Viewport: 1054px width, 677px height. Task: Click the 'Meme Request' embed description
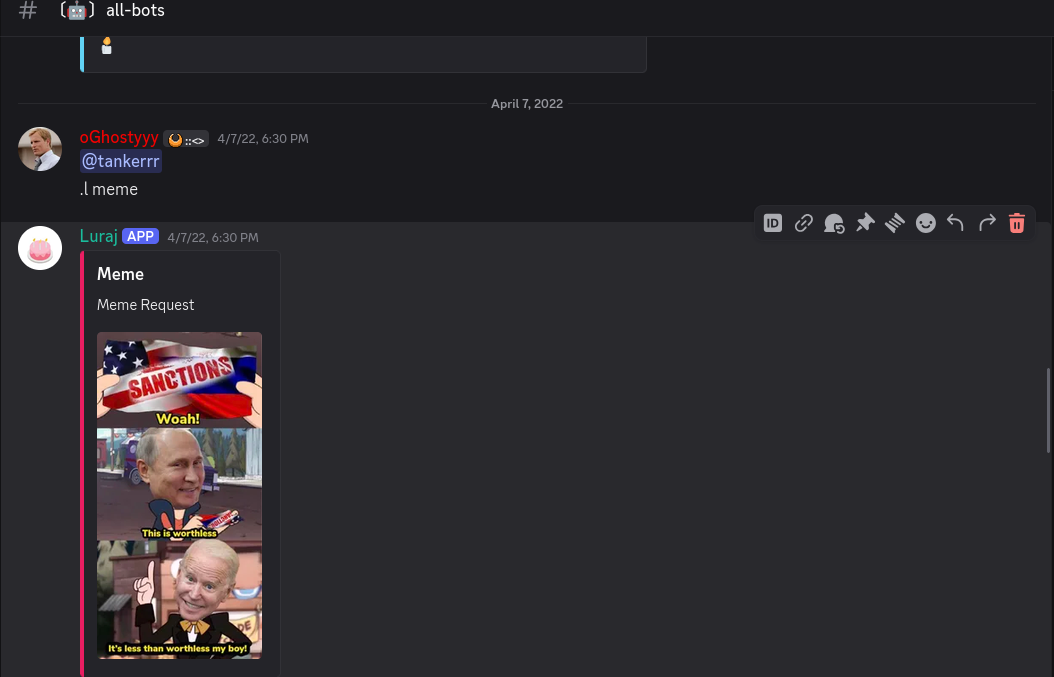tap(145, 305)
